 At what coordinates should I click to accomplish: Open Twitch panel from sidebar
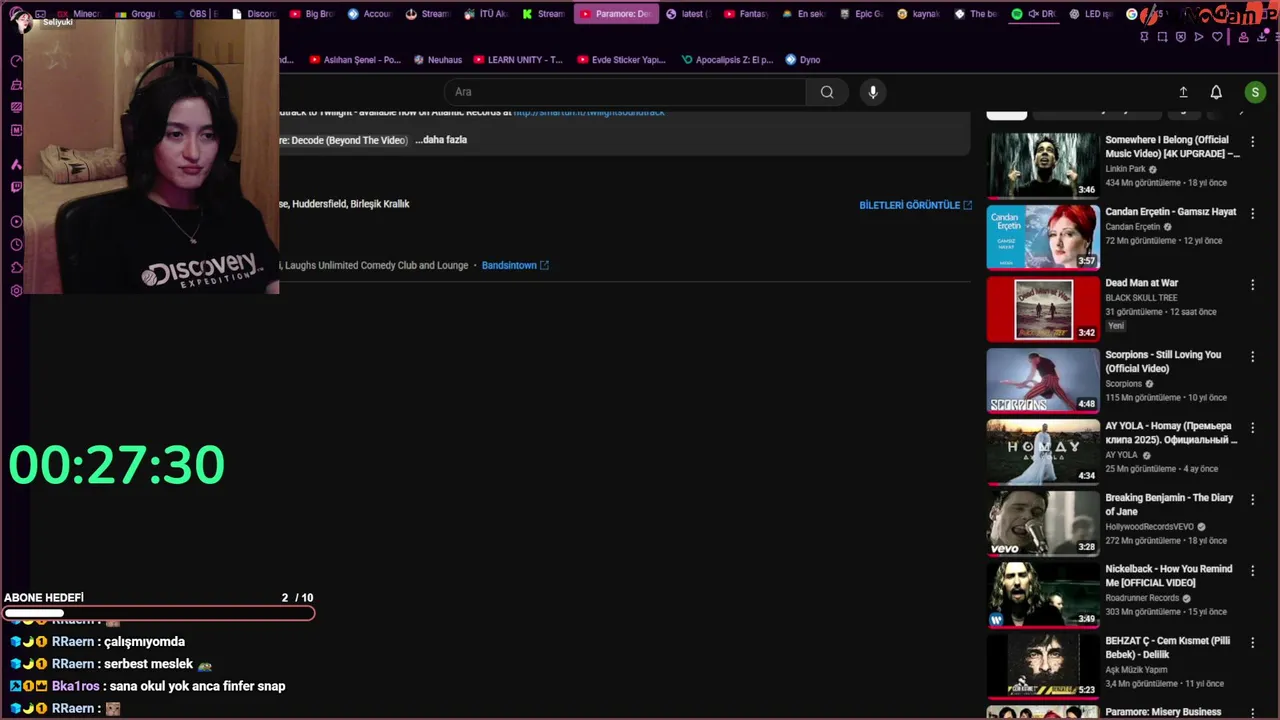[16, 187]
